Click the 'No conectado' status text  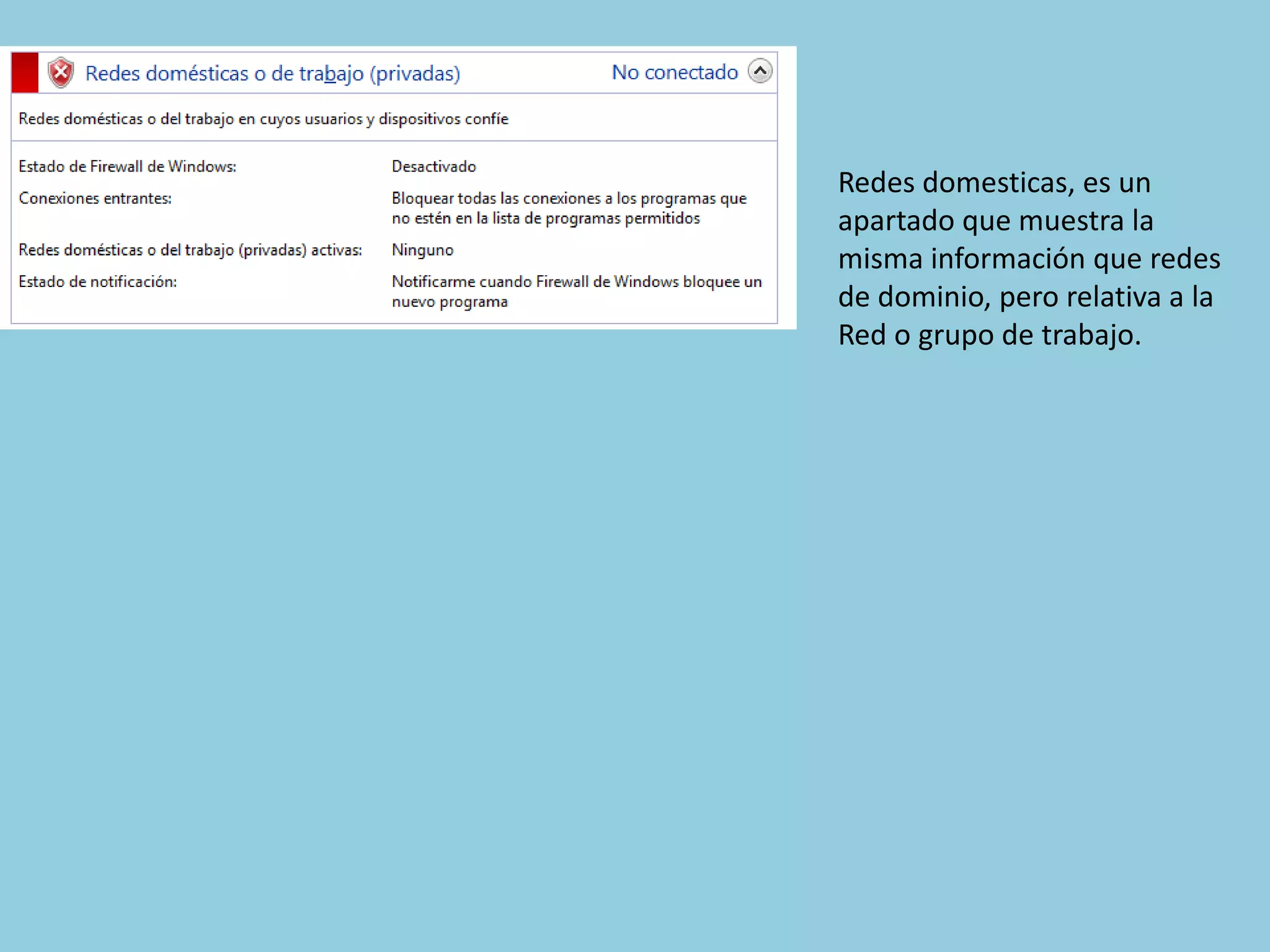tap(675, 73)
